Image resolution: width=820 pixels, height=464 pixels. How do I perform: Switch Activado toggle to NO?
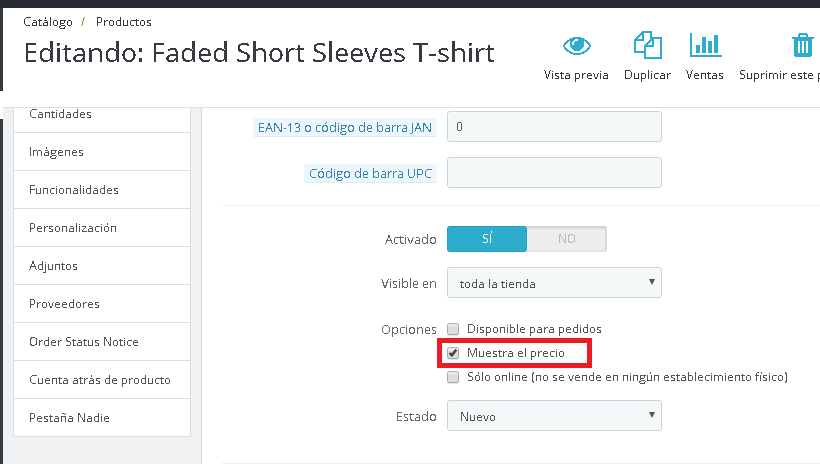tap(566, 240)
